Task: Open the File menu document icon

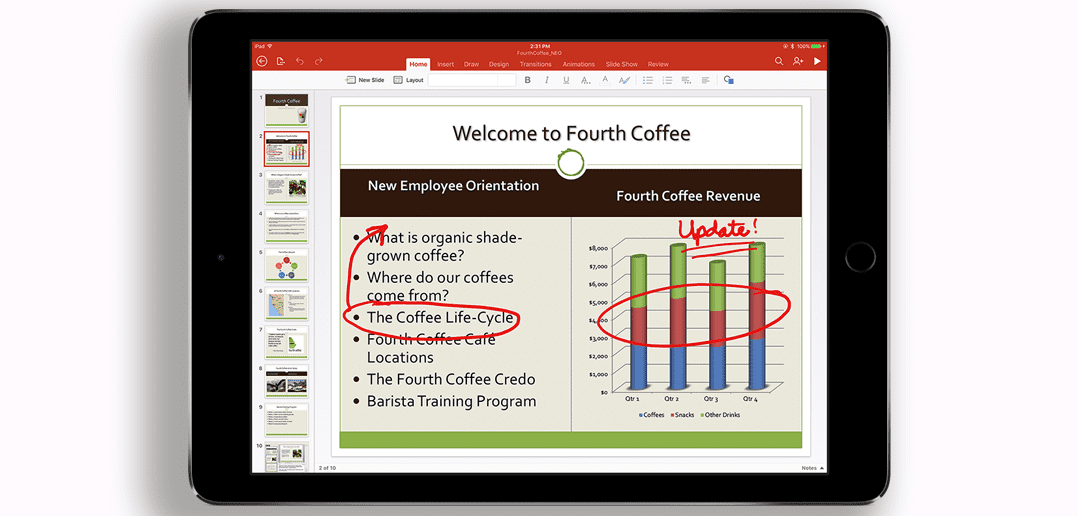Action: point(280,61)
